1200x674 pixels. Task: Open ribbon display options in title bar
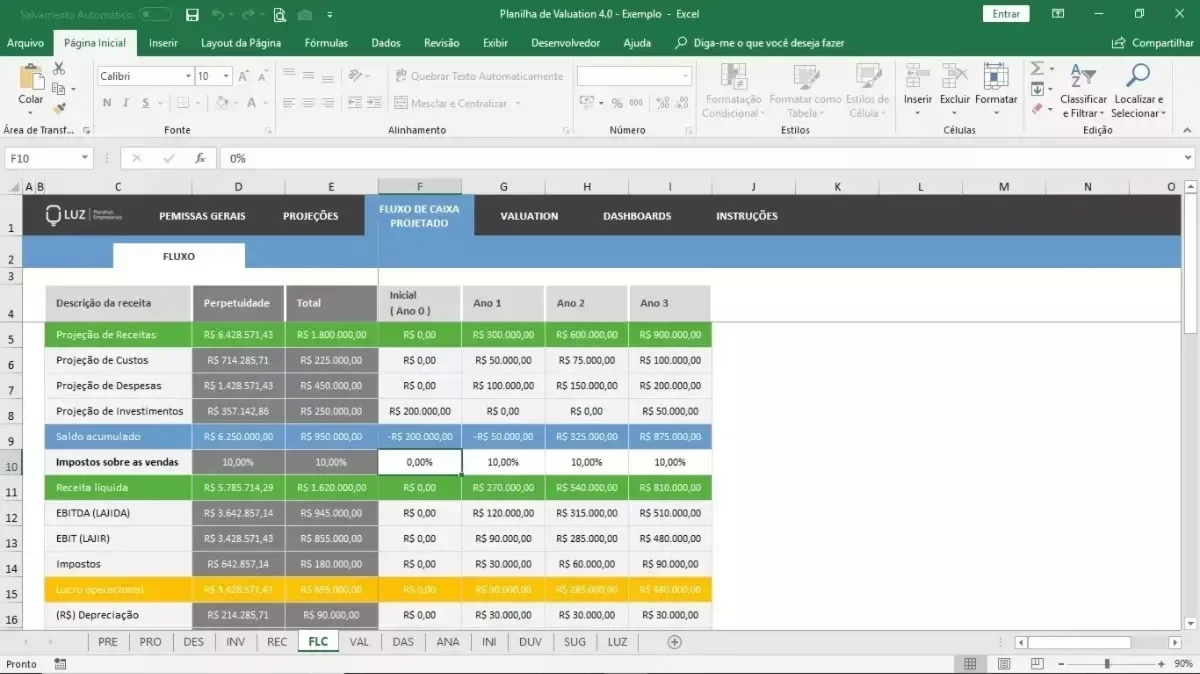click(x=1058, y=14)
